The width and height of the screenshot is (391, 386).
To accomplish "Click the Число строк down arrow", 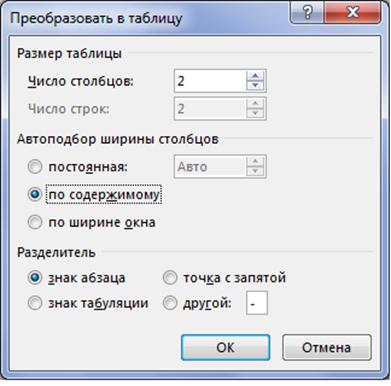I will point(255,113).
